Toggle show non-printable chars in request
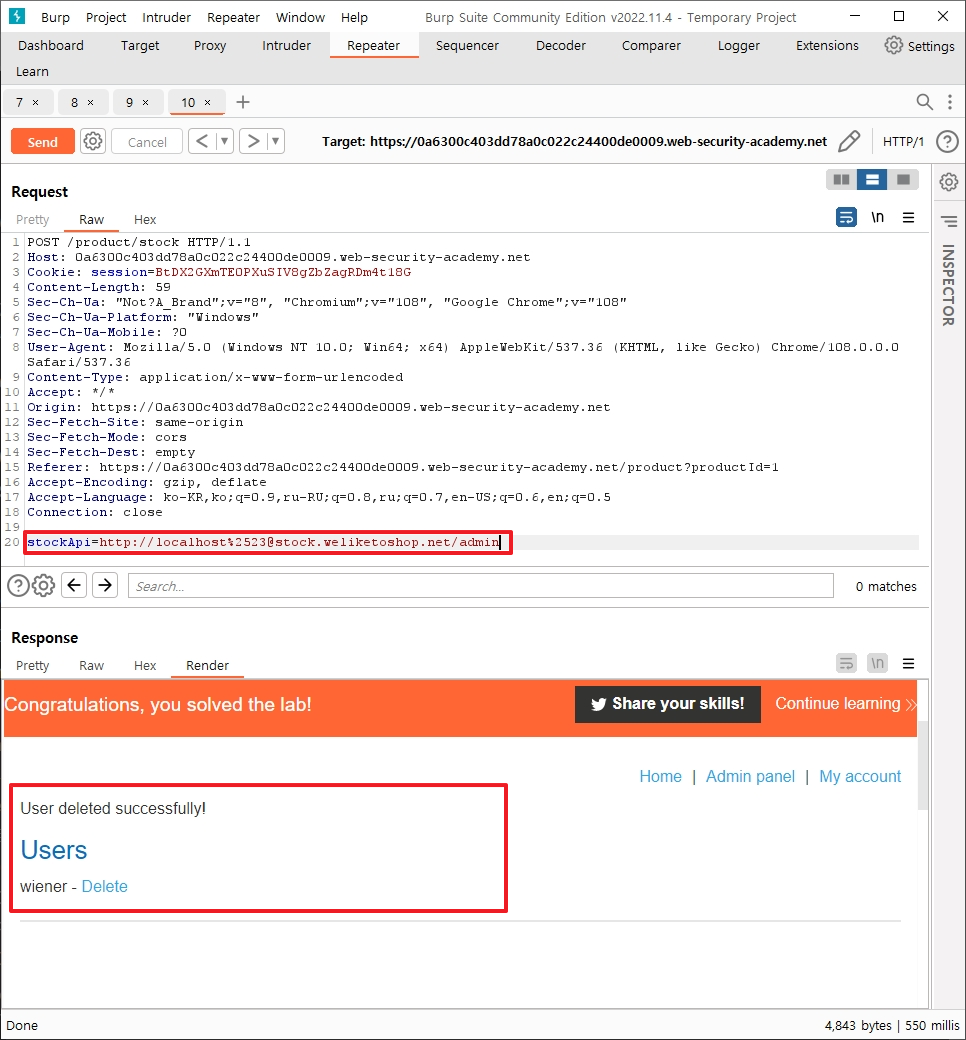Image resolution: width=966 pixels, height=1040 pixels. (877, 218)
